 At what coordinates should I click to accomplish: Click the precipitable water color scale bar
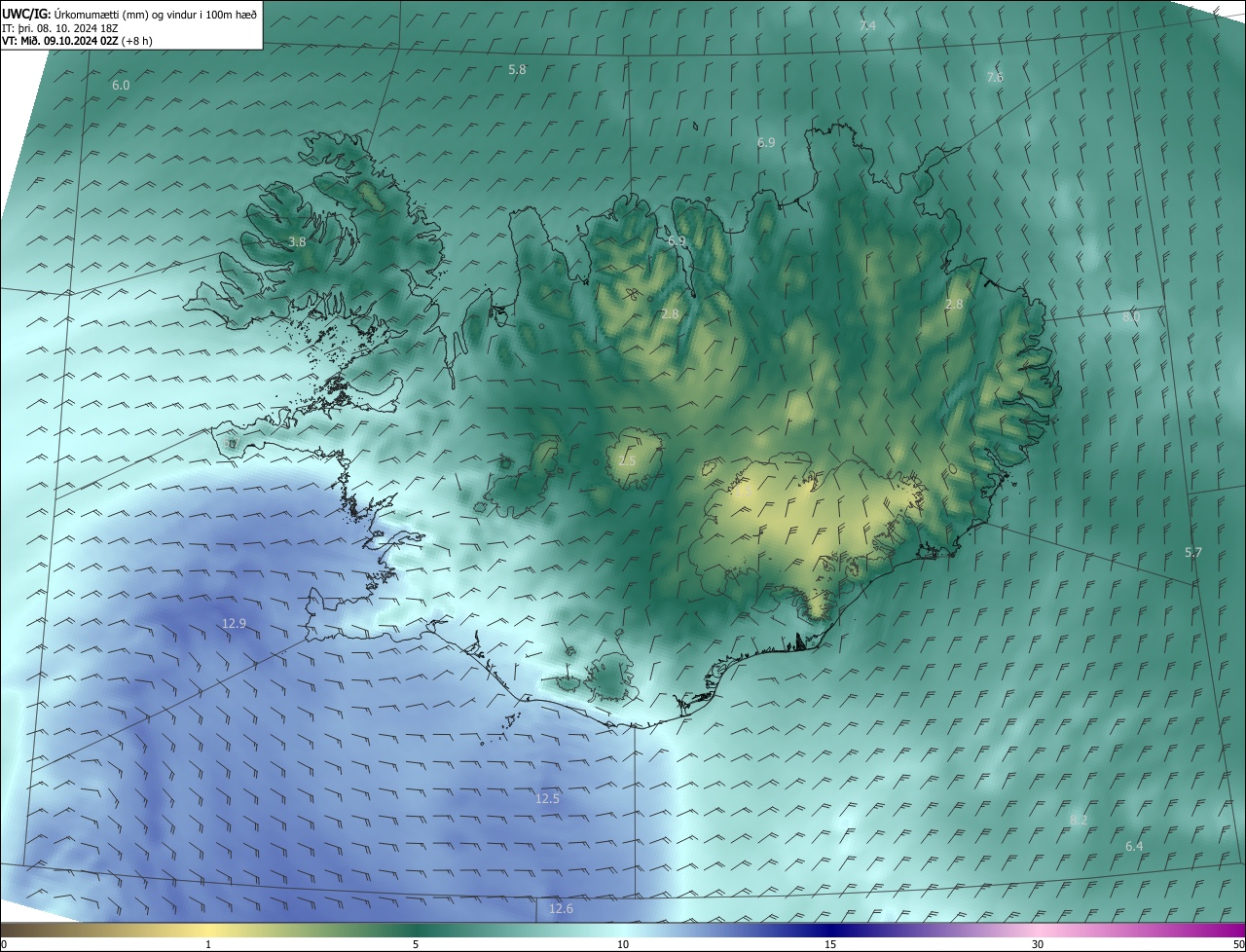click(x=623, y=930)
